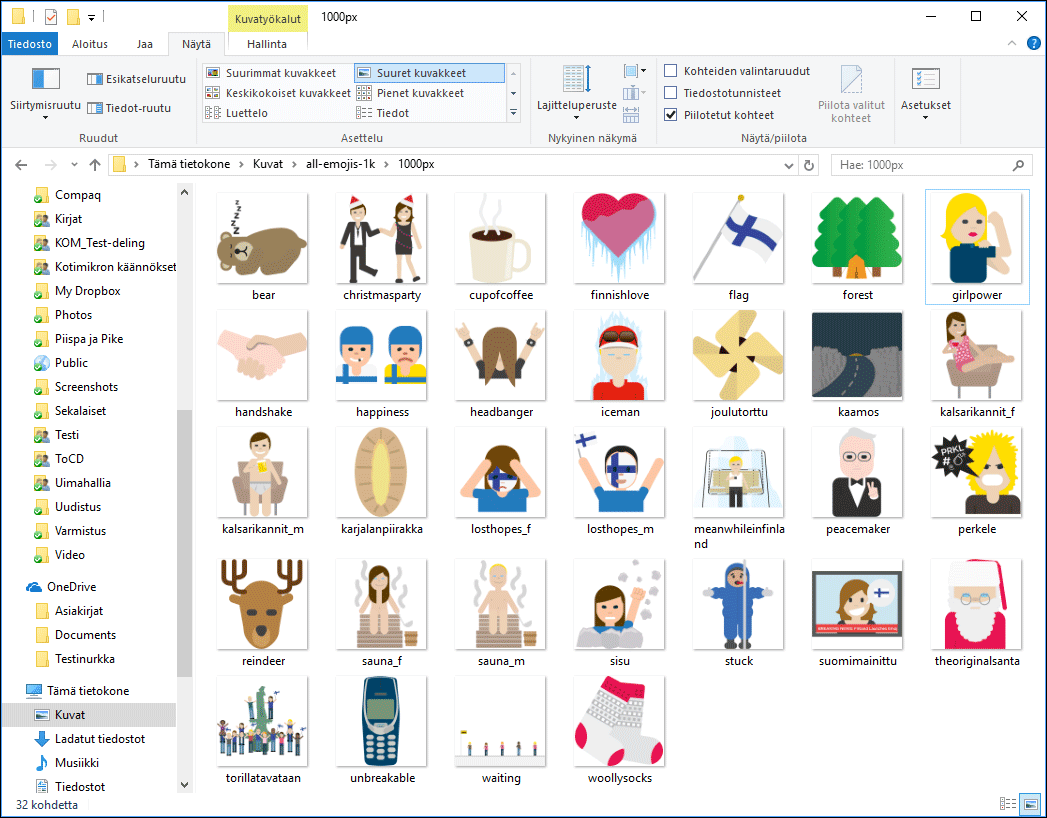Select the Tiedot layout option
The height and width of the screenshot is (818, 1047).
(392, 113)
